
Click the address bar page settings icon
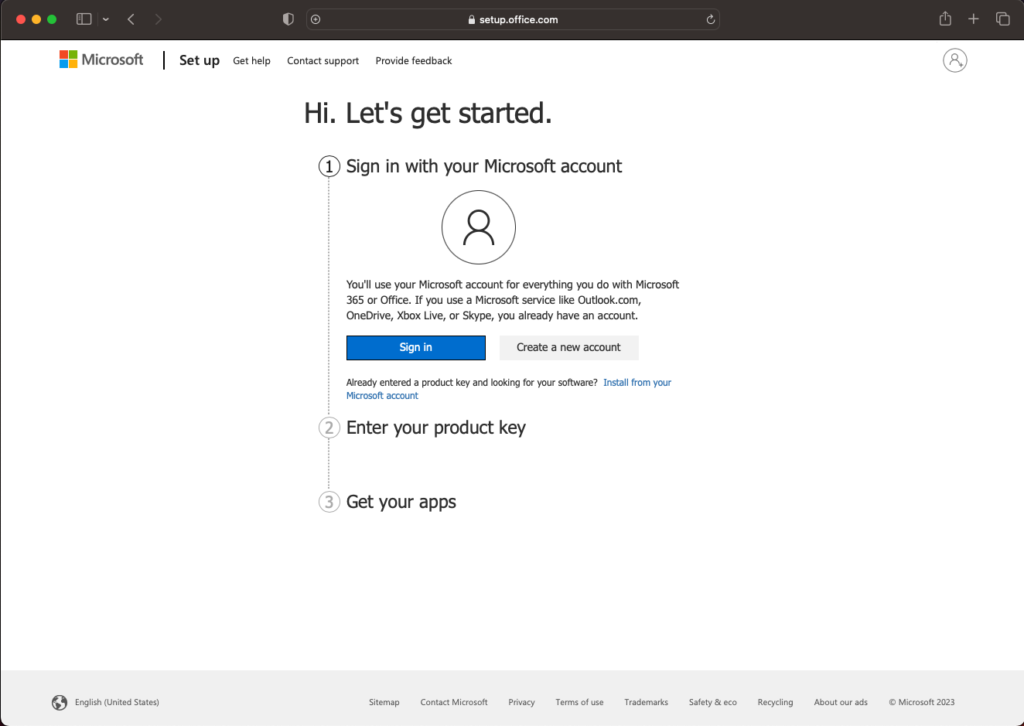tap(315, 19)
